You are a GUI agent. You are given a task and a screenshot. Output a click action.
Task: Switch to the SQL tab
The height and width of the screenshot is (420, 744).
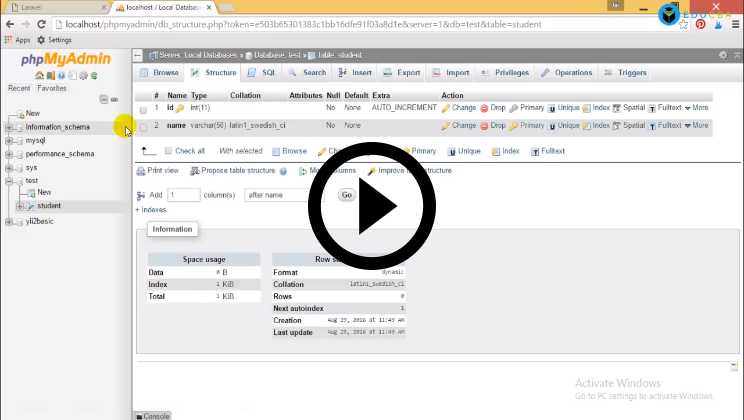[x=262, y=73]
